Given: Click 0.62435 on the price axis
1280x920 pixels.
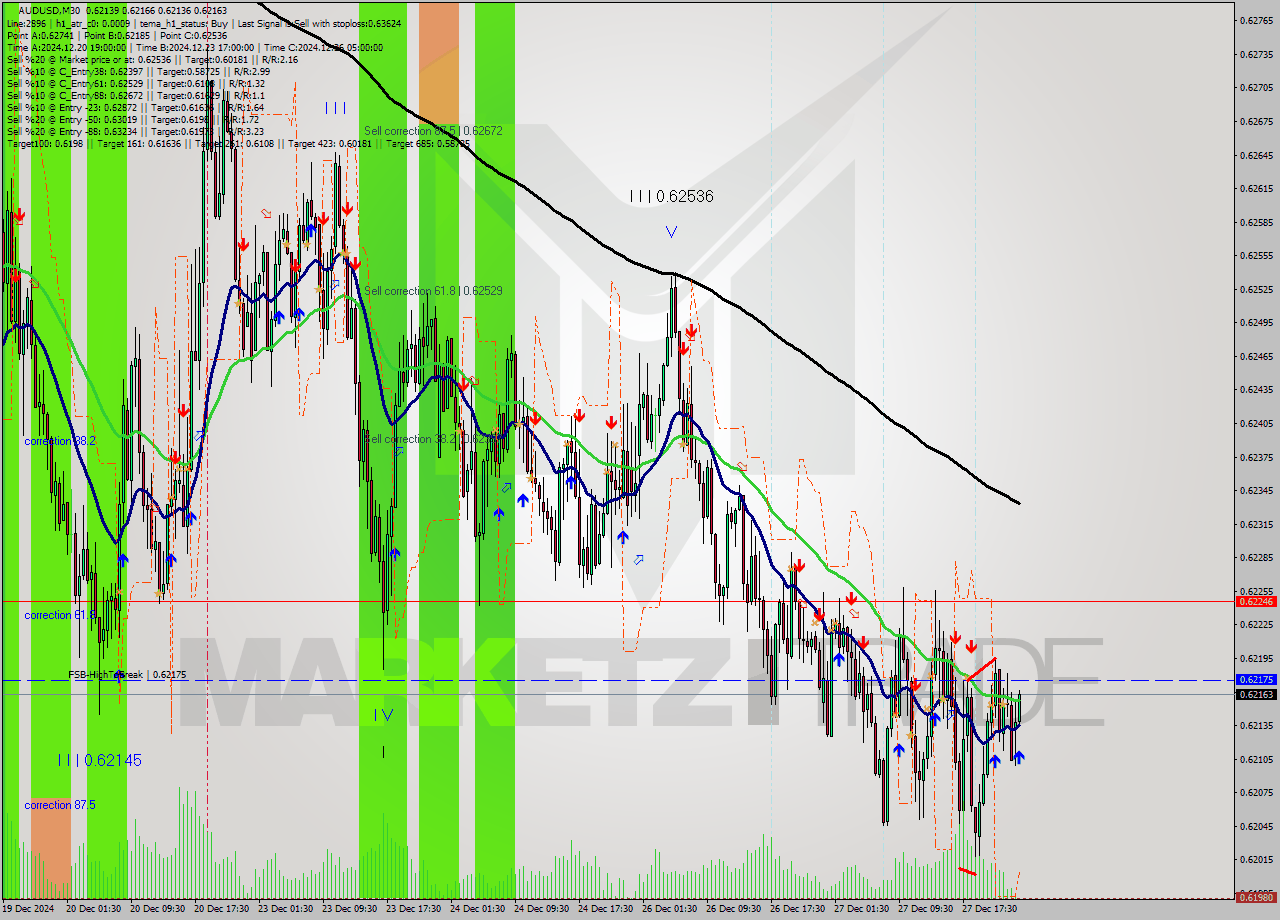Looking at the screenshot, I should pos(1256,389).
